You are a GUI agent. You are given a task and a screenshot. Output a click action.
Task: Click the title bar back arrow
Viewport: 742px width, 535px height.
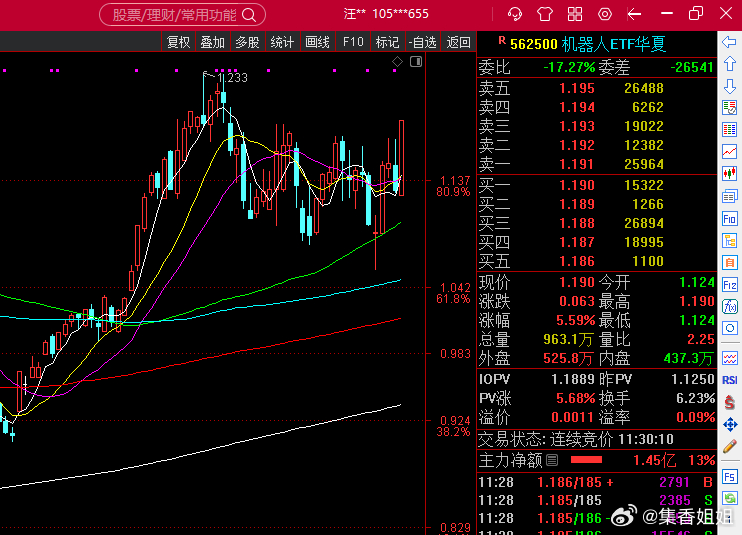[634, 14]
